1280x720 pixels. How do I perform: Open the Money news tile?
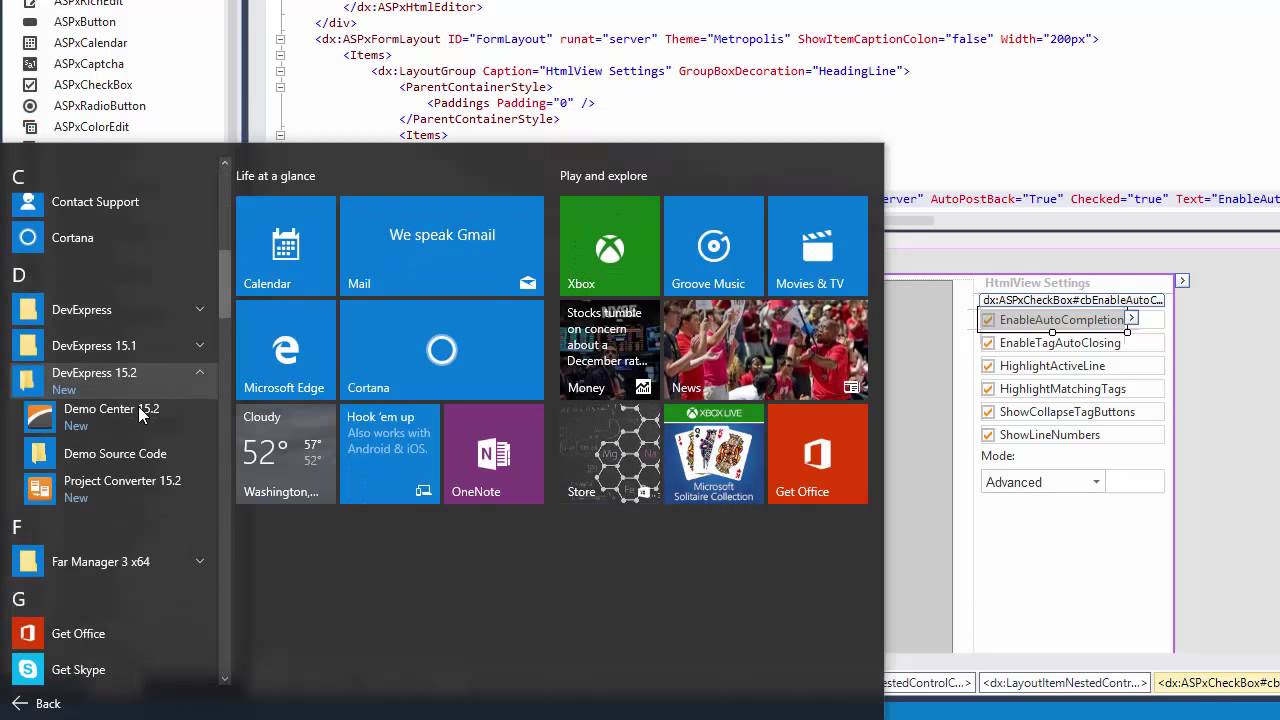pyautogui.click(x=610, y=350)
